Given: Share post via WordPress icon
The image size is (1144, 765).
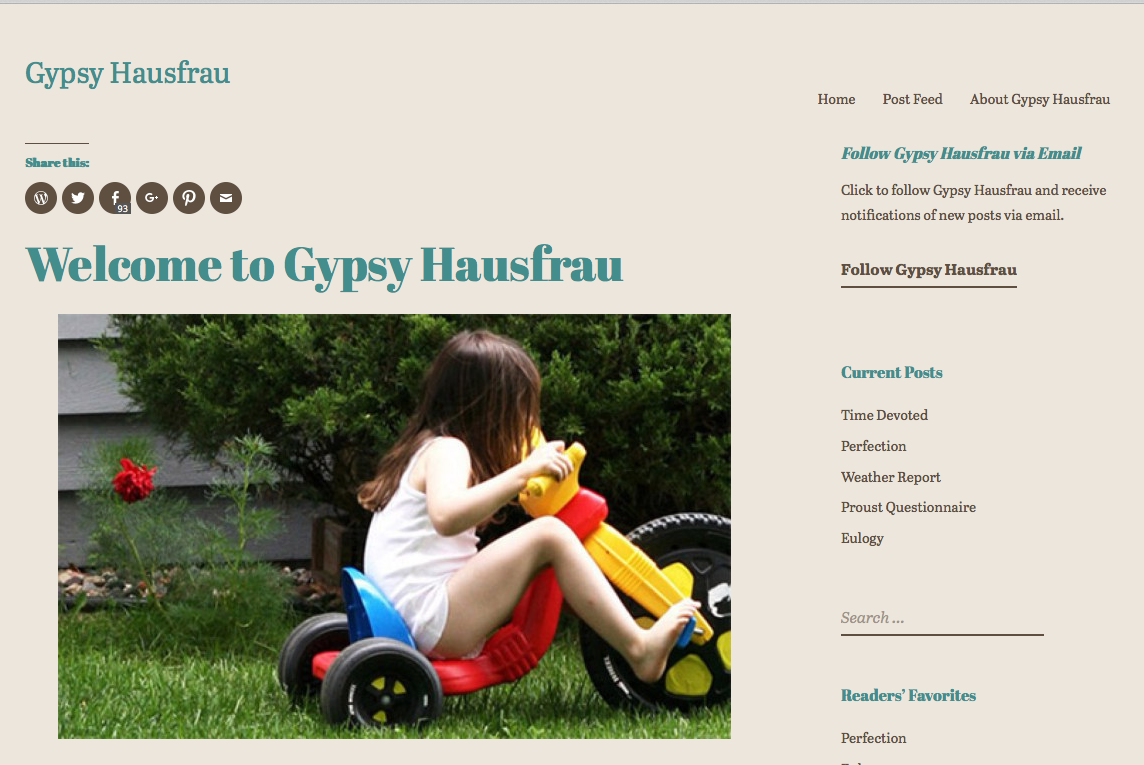Looking at the screenshot, I should 41,198.
